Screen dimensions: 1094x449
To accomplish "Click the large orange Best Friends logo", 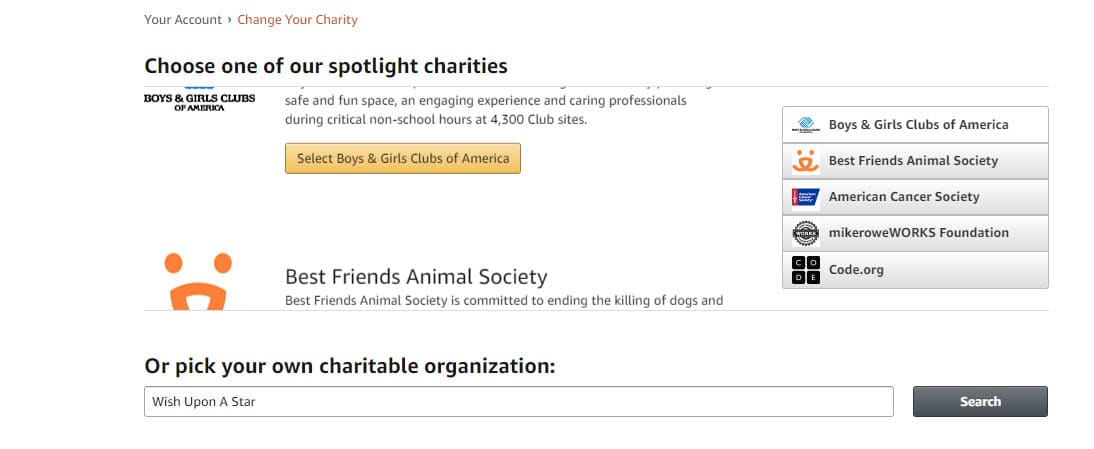I will 198,282.
